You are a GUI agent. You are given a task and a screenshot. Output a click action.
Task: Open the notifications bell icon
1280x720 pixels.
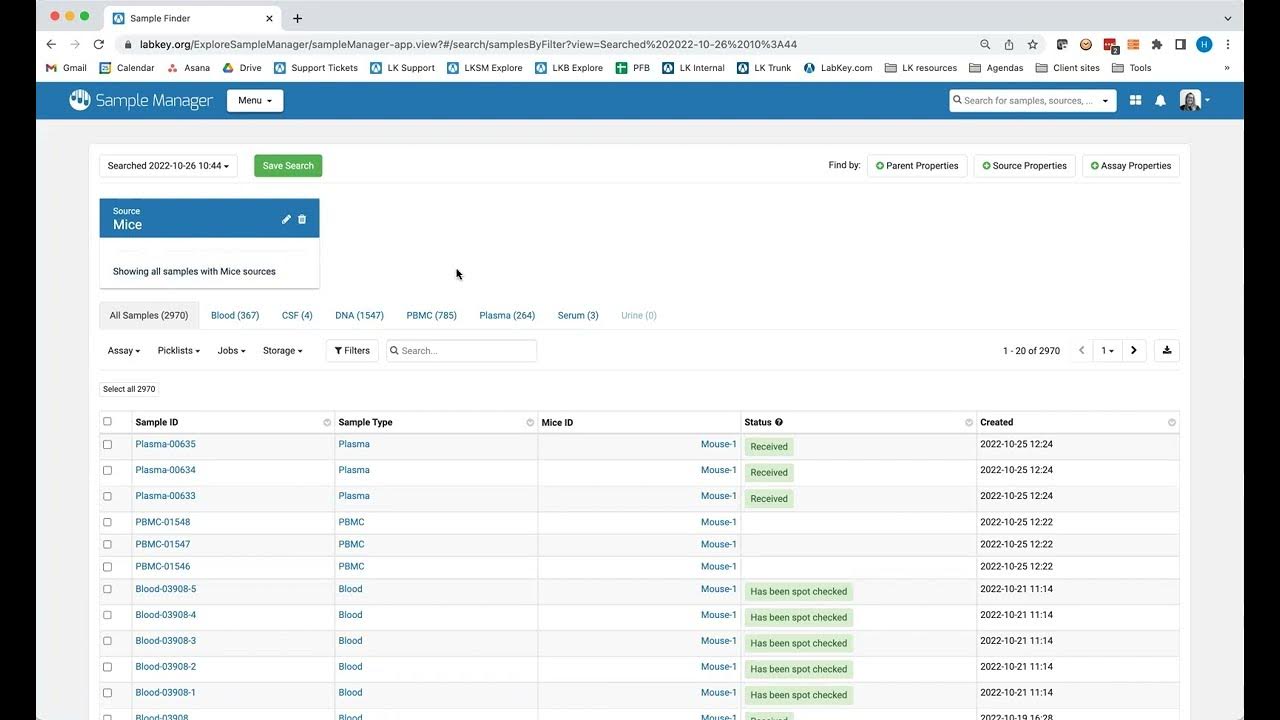point(1160,100)
